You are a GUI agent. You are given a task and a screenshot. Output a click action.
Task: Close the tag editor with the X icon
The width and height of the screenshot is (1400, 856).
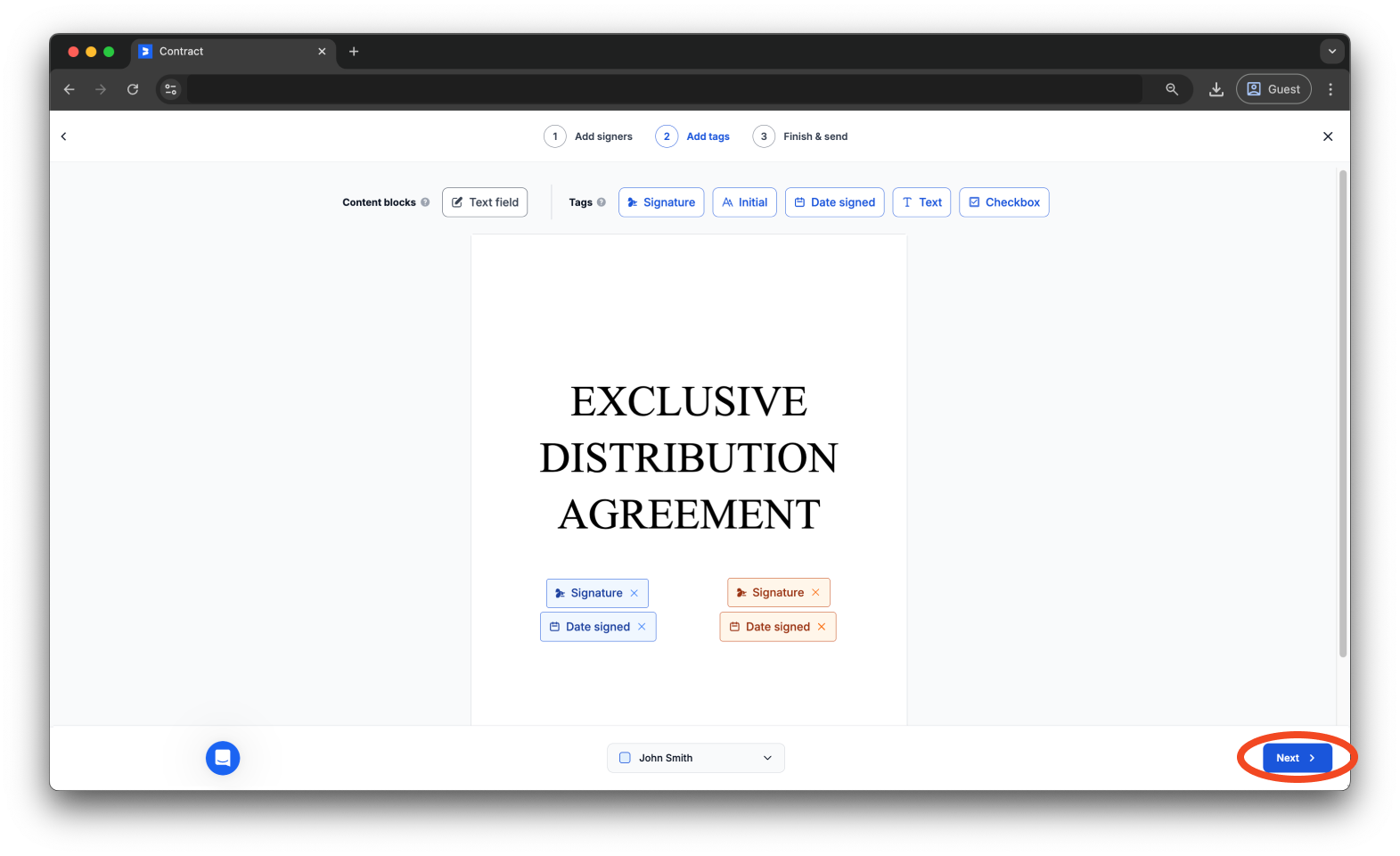tap(1328, 136)
